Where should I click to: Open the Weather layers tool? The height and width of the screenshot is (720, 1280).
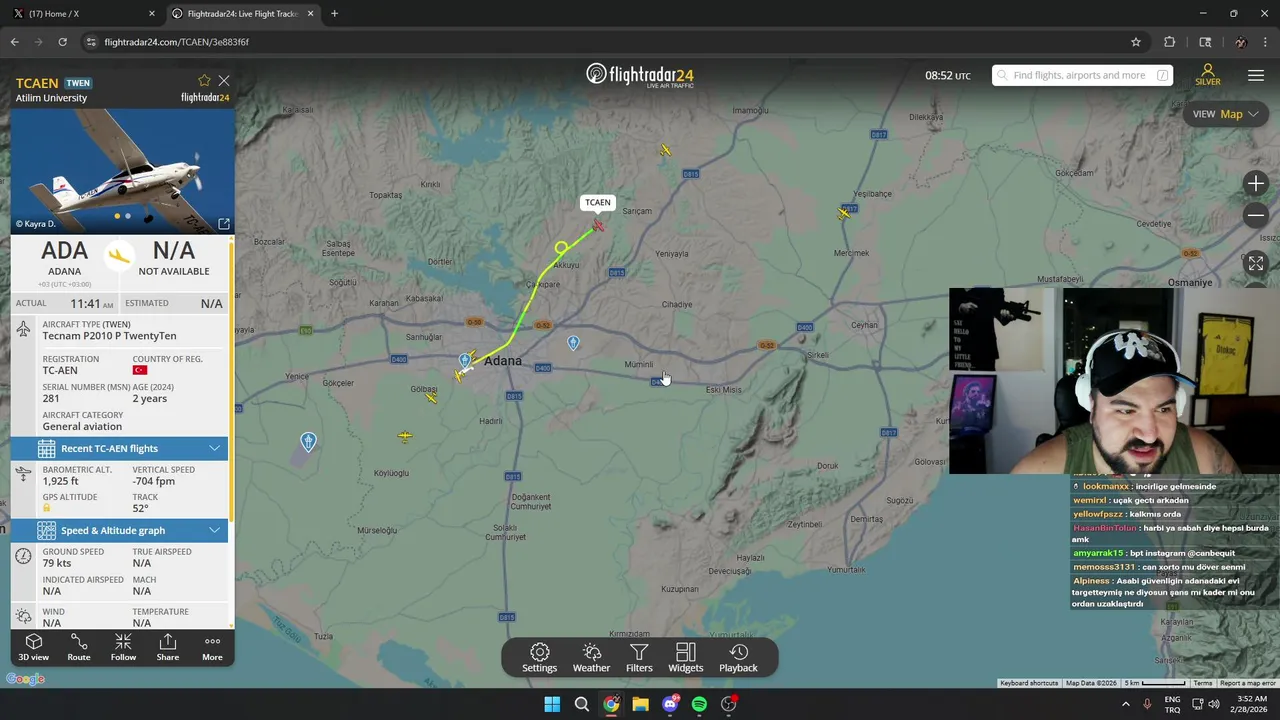click(591, 658)
